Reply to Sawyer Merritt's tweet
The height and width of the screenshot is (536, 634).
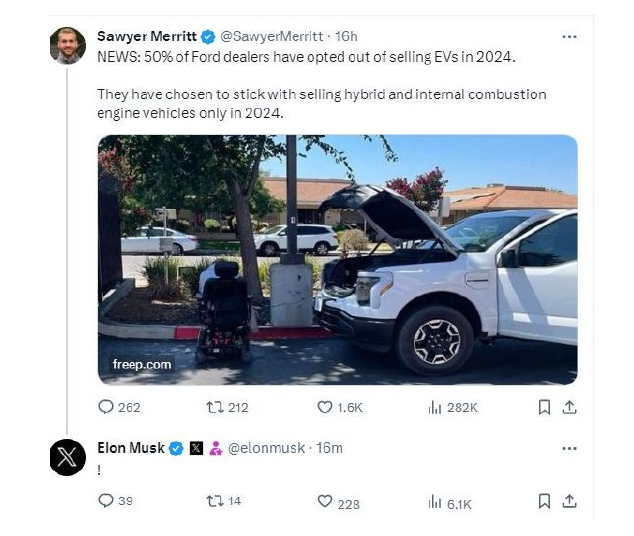pos(106,407)
